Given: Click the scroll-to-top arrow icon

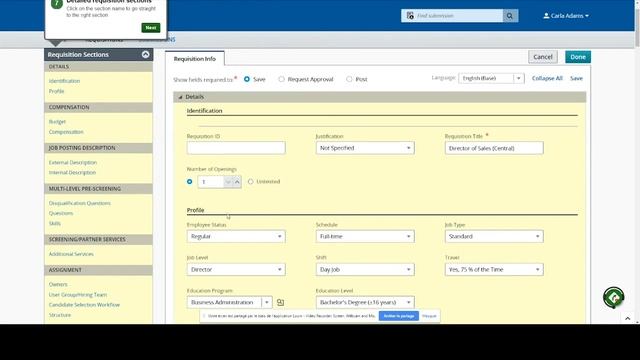Looking at the screenshot, I should [x=628, y=318].
